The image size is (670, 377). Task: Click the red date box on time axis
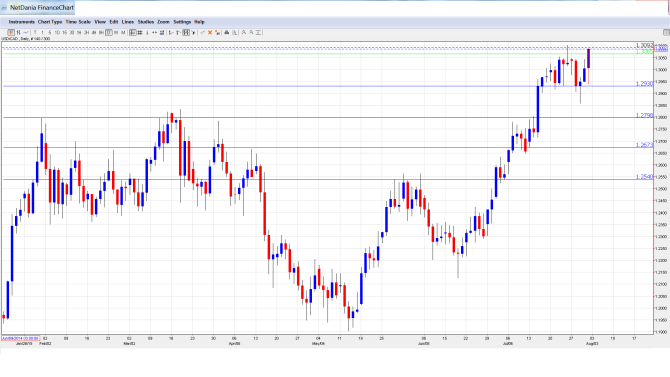pos(20,338)
